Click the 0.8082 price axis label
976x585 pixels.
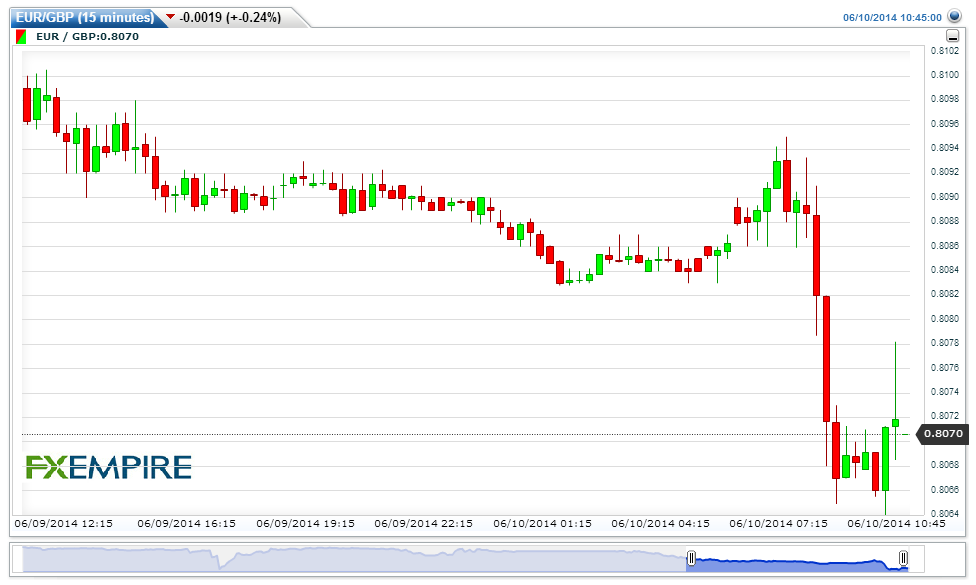pyautogui.click(x=944, y=294)
